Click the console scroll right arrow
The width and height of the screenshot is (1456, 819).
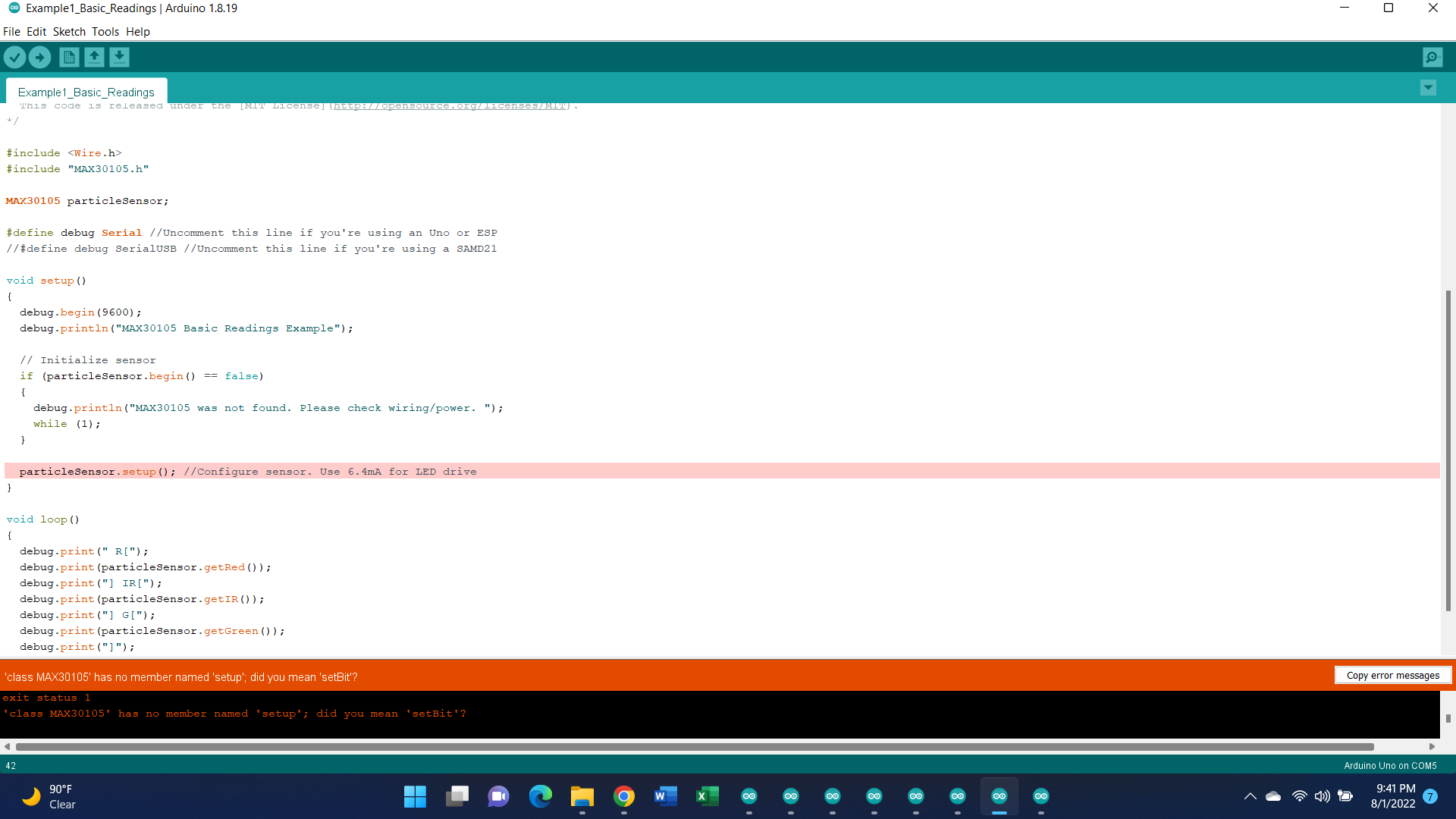pos(1432,747)
